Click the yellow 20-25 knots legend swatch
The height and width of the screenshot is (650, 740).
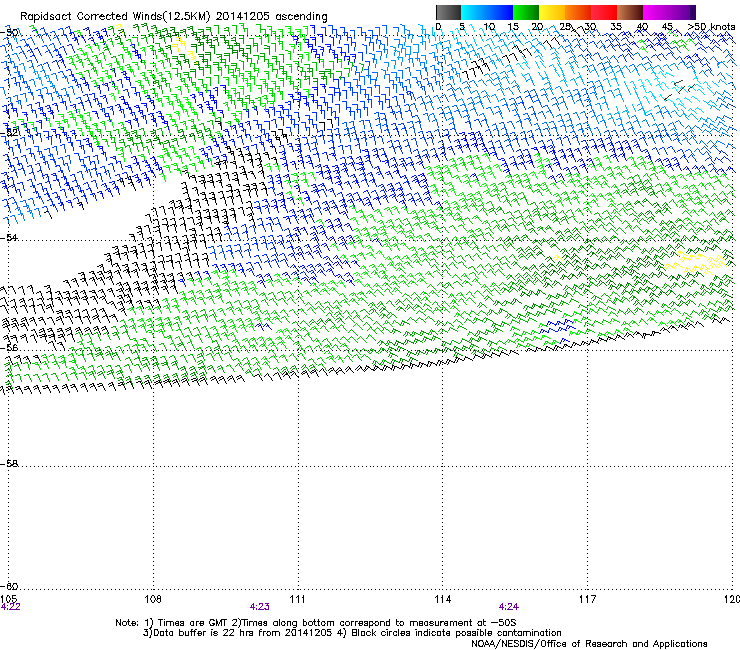pos(552,12)
